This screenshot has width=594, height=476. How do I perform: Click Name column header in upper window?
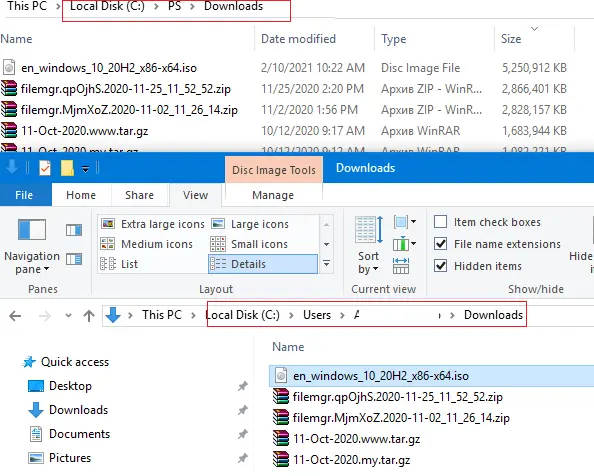tap(16, 39)
